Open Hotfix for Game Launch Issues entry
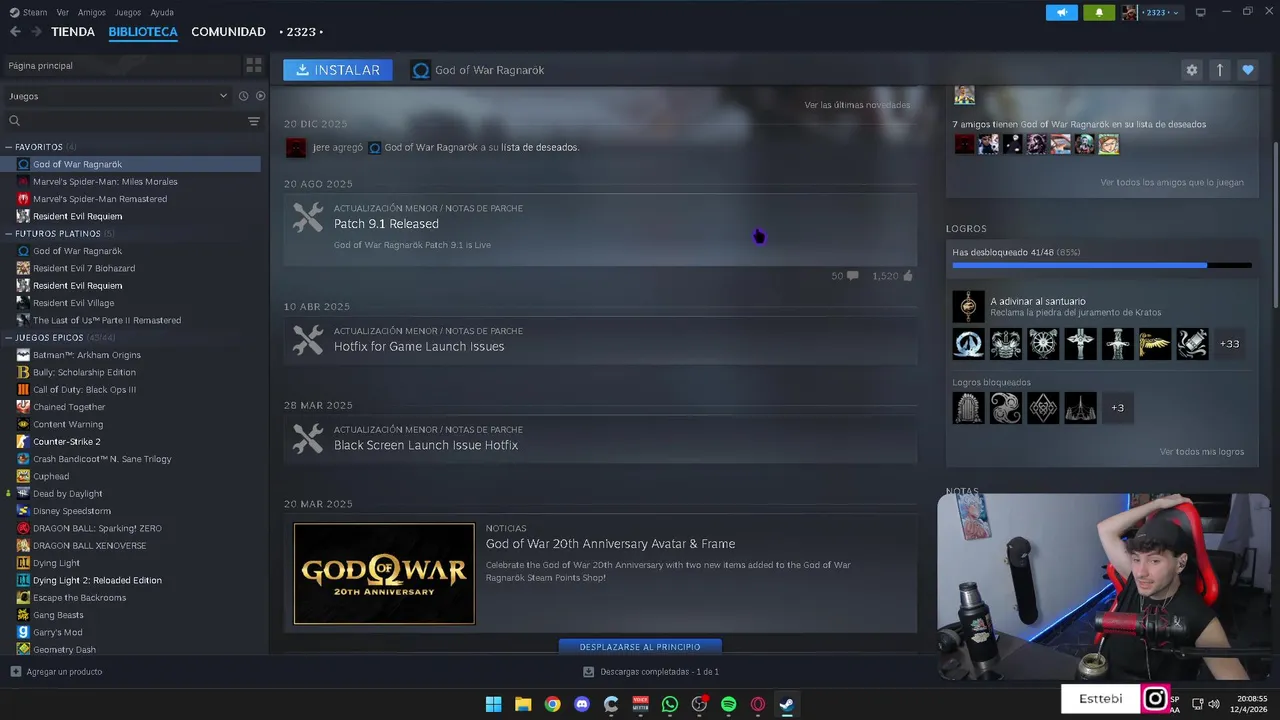This screenshot has width=1280, height=720. click(600, 340)
